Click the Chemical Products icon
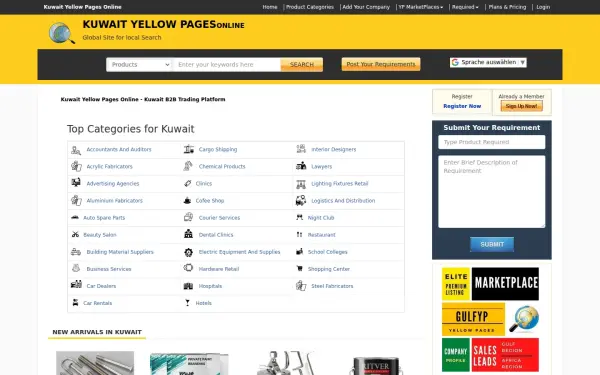The image size is (600, 375). (188, 166)
